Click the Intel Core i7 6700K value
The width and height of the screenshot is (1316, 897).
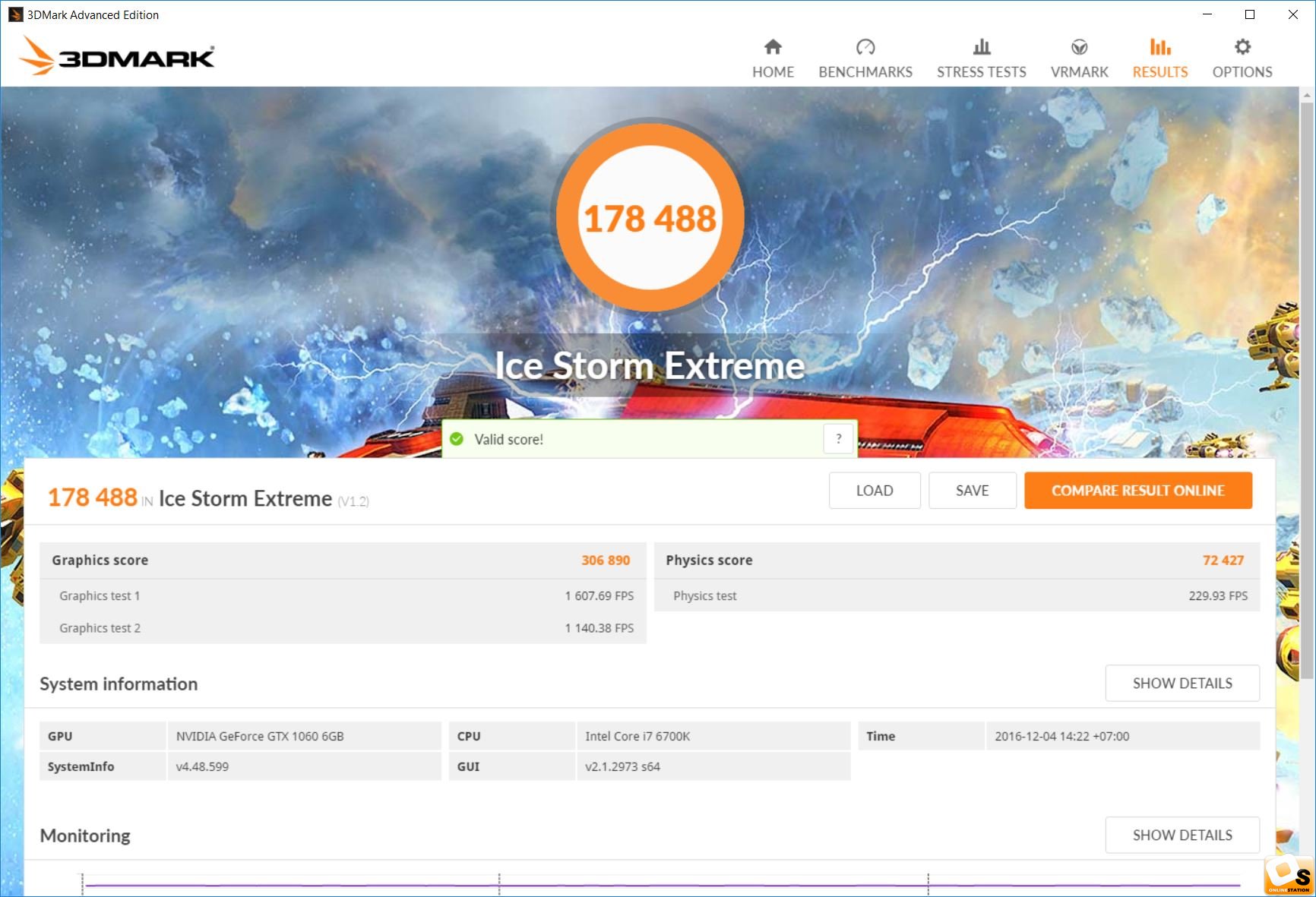(637, 736)
